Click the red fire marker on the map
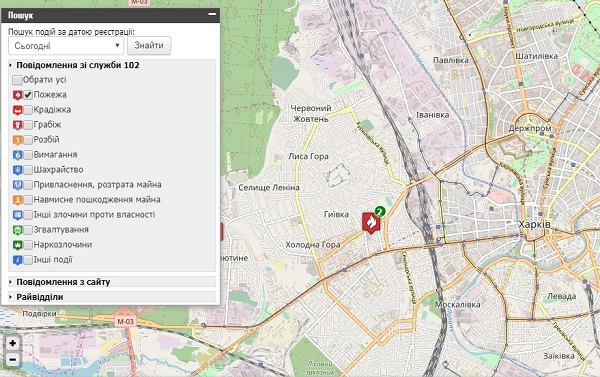 371,223
